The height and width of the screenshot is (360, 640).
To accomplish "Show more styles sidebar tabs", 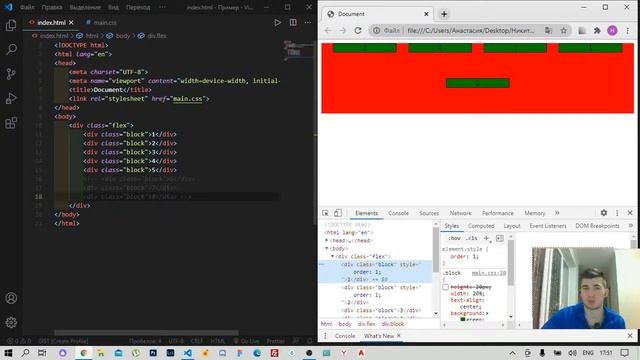I will (630, 226).
